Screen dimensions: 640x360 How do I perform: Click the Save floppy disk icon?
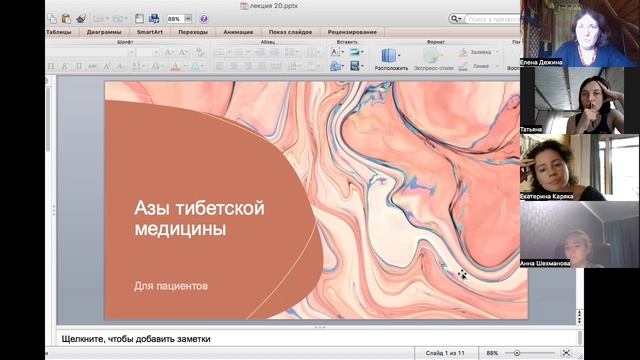click(154, 19)
